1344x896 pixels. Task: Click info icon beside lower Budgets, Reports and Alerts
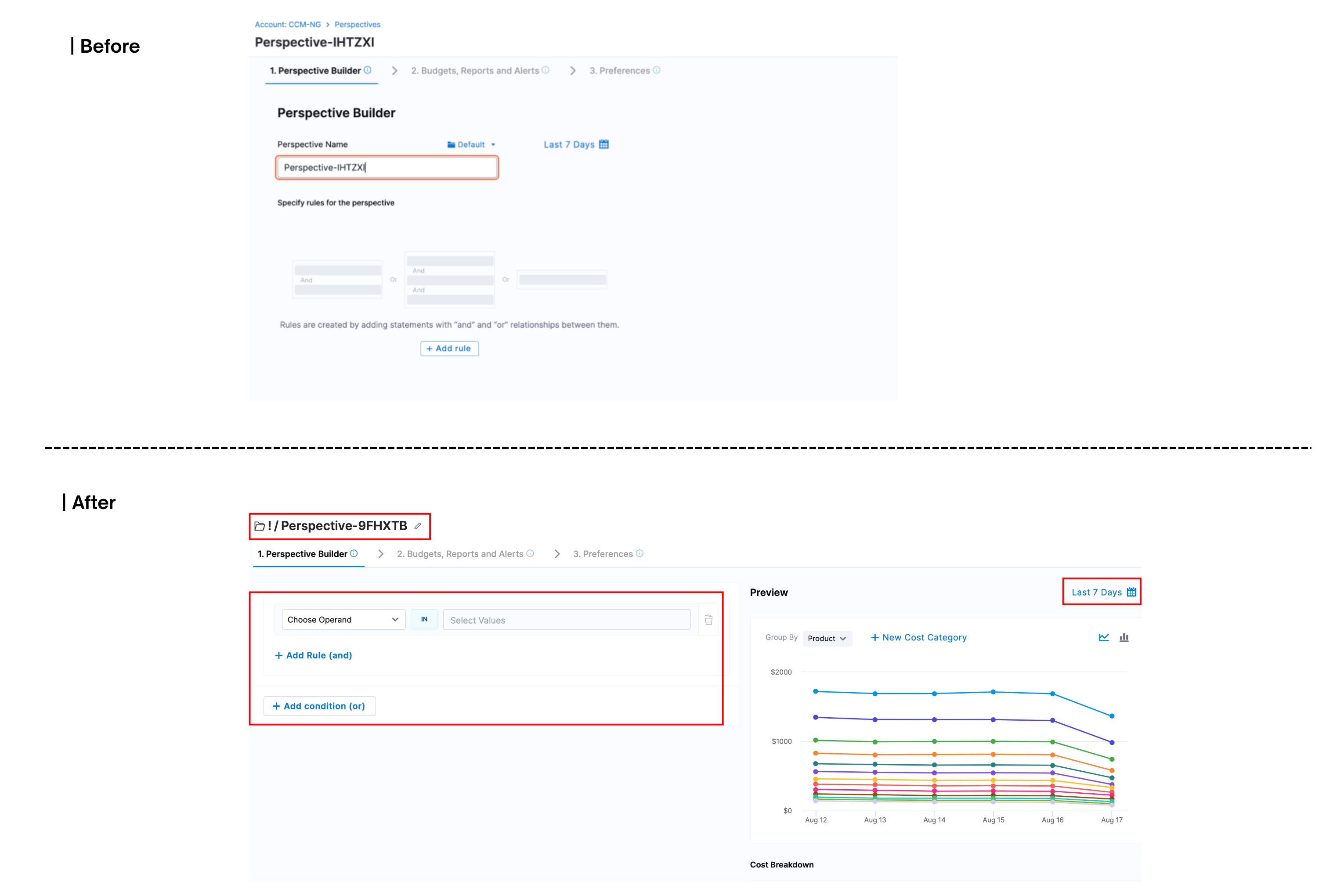[530, 553]
